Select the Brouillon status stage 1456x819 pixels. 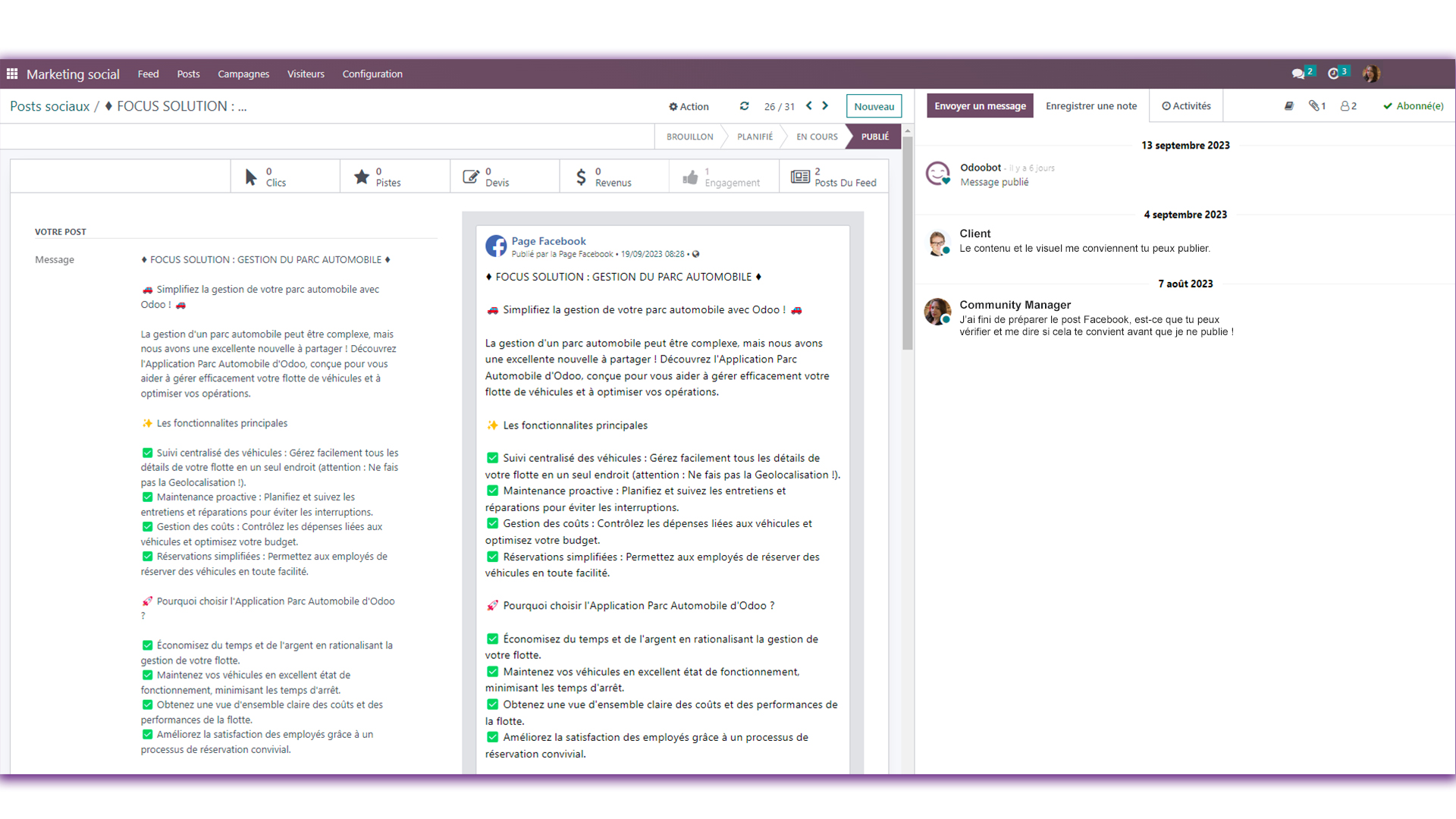click(689, 136)
